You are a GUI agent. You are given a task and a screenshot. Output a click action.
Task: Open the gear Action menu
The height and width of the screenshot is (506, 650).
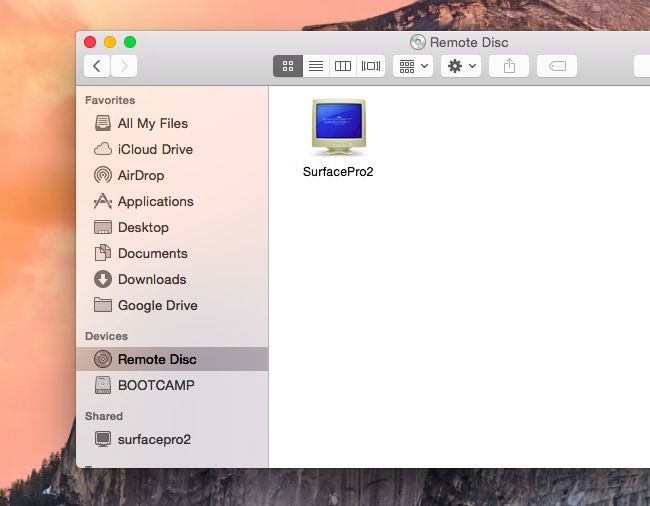[x=461, y=66]
